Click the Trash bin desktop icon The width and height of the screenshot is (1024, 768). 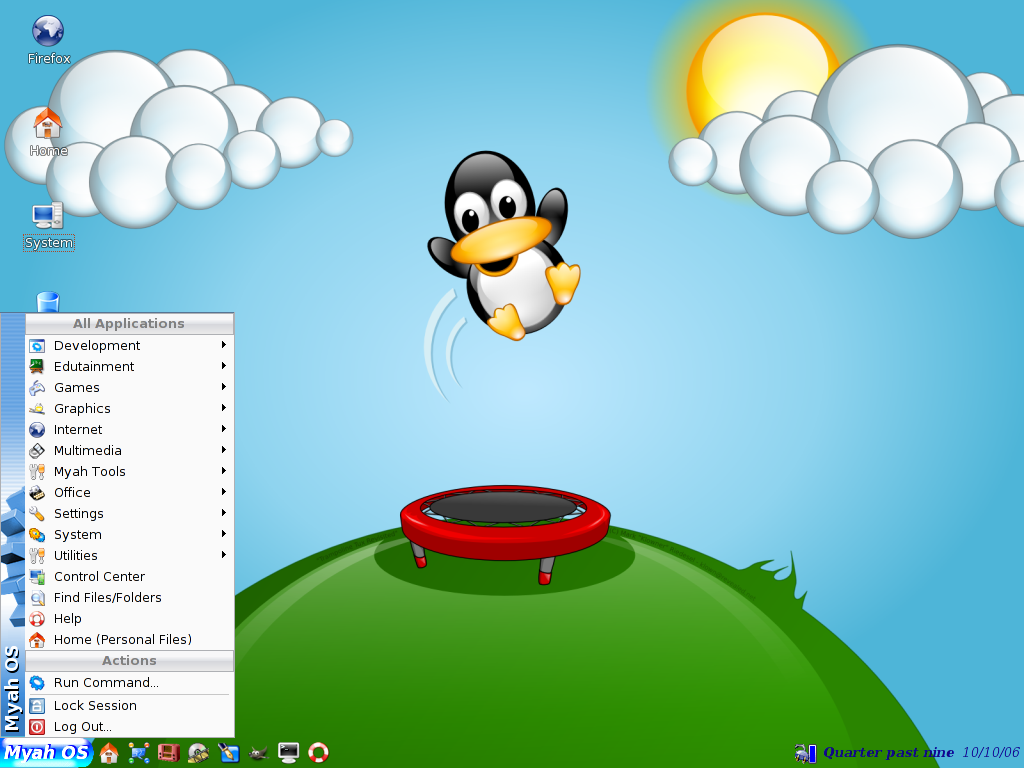coord(48,302)
